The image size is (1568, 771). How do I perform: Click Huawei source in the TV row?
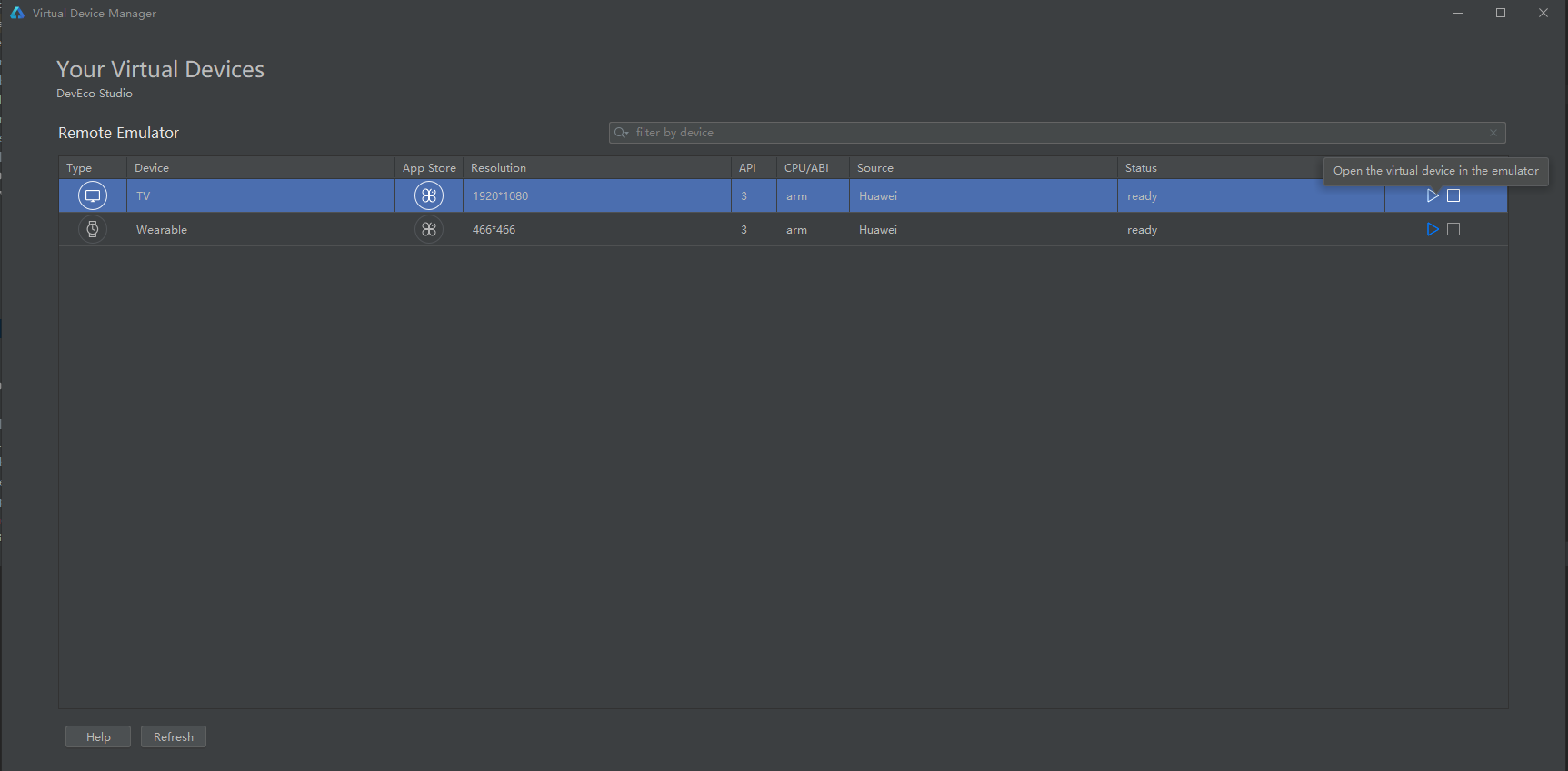pos(984,195)
